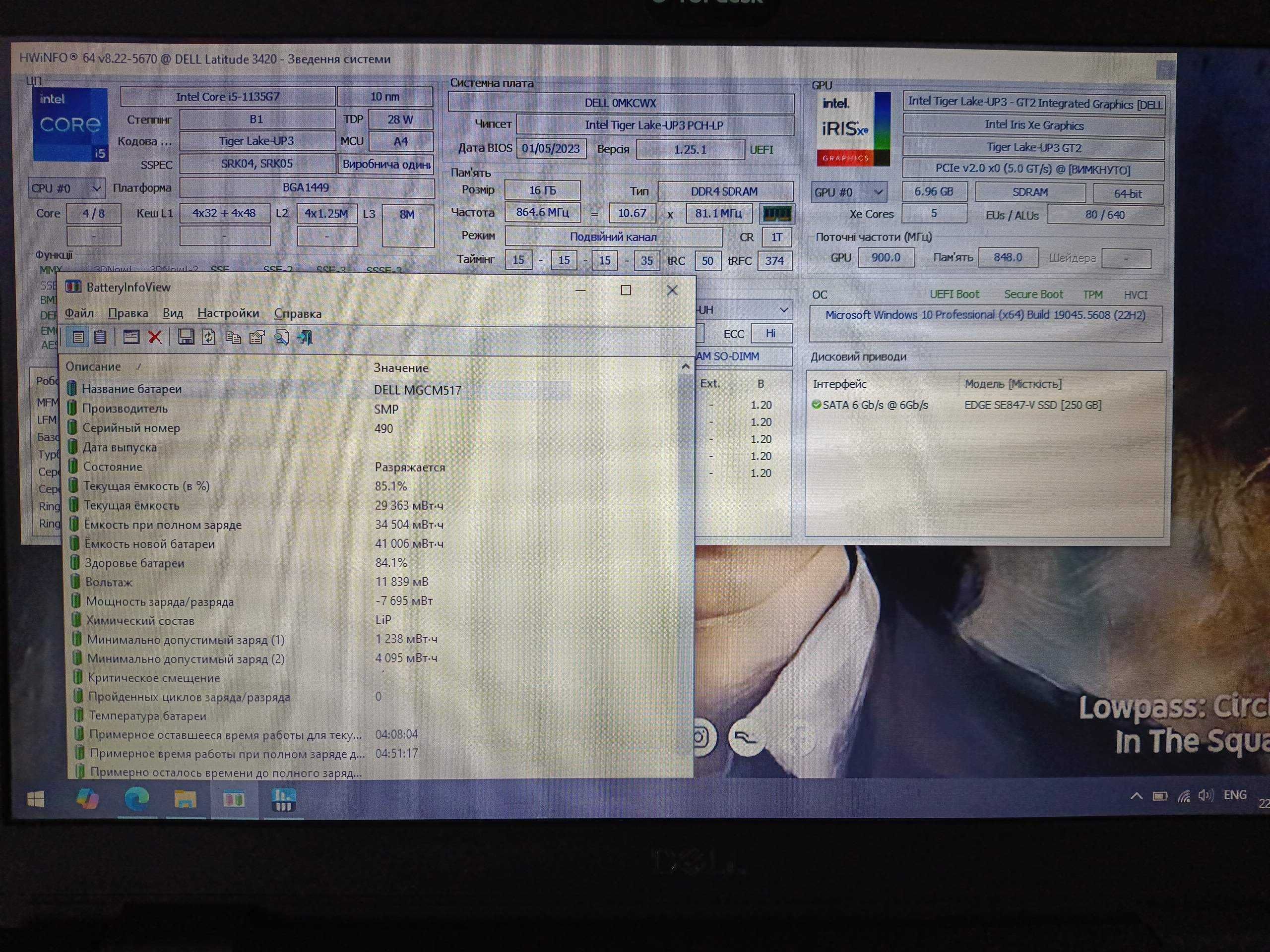Click the green SATA drive status icon
Screen dimensions: 1270x952
pos(816,405)
